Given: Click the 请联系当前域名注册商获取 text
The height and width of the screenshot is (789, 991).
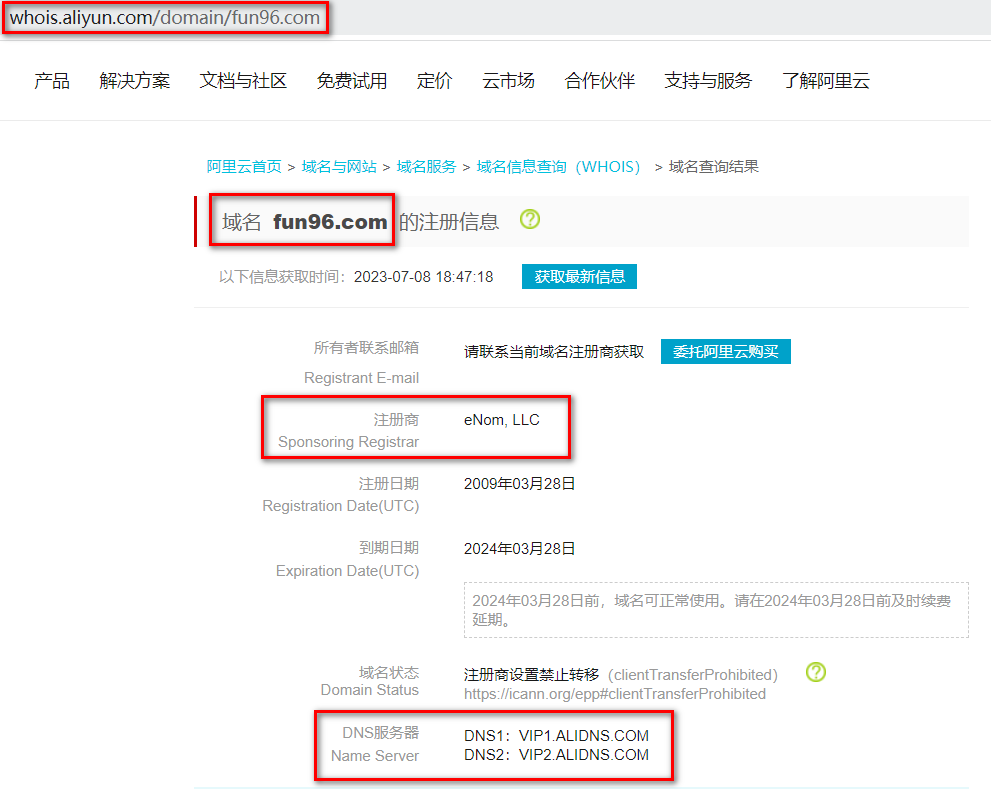Looking at the screenshot, I should point(554,352).
